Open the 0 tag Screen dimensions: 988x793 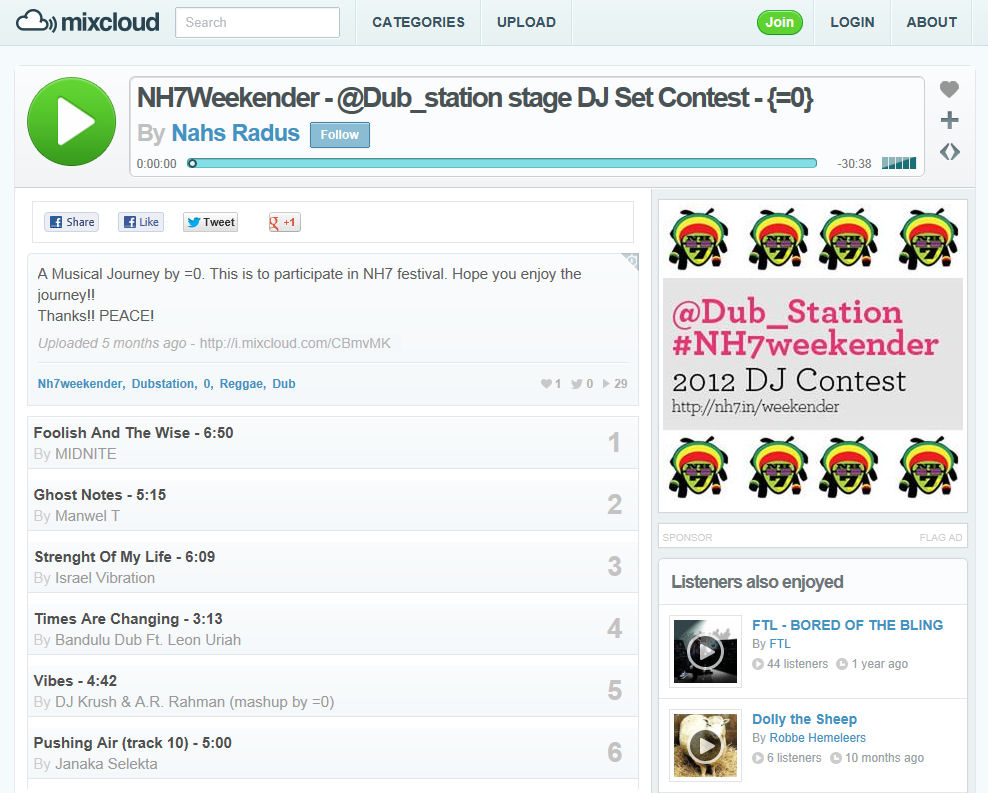coord(207,384)
